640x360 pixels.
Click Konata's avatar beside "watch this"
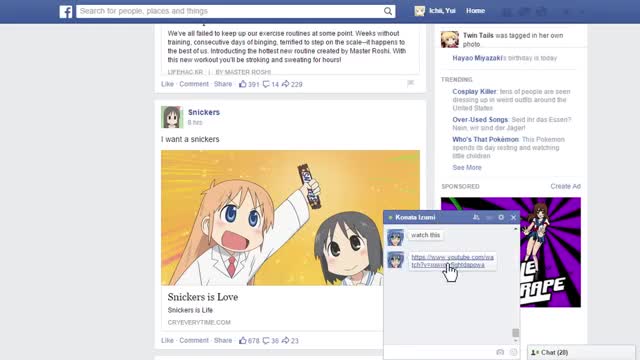396,238
